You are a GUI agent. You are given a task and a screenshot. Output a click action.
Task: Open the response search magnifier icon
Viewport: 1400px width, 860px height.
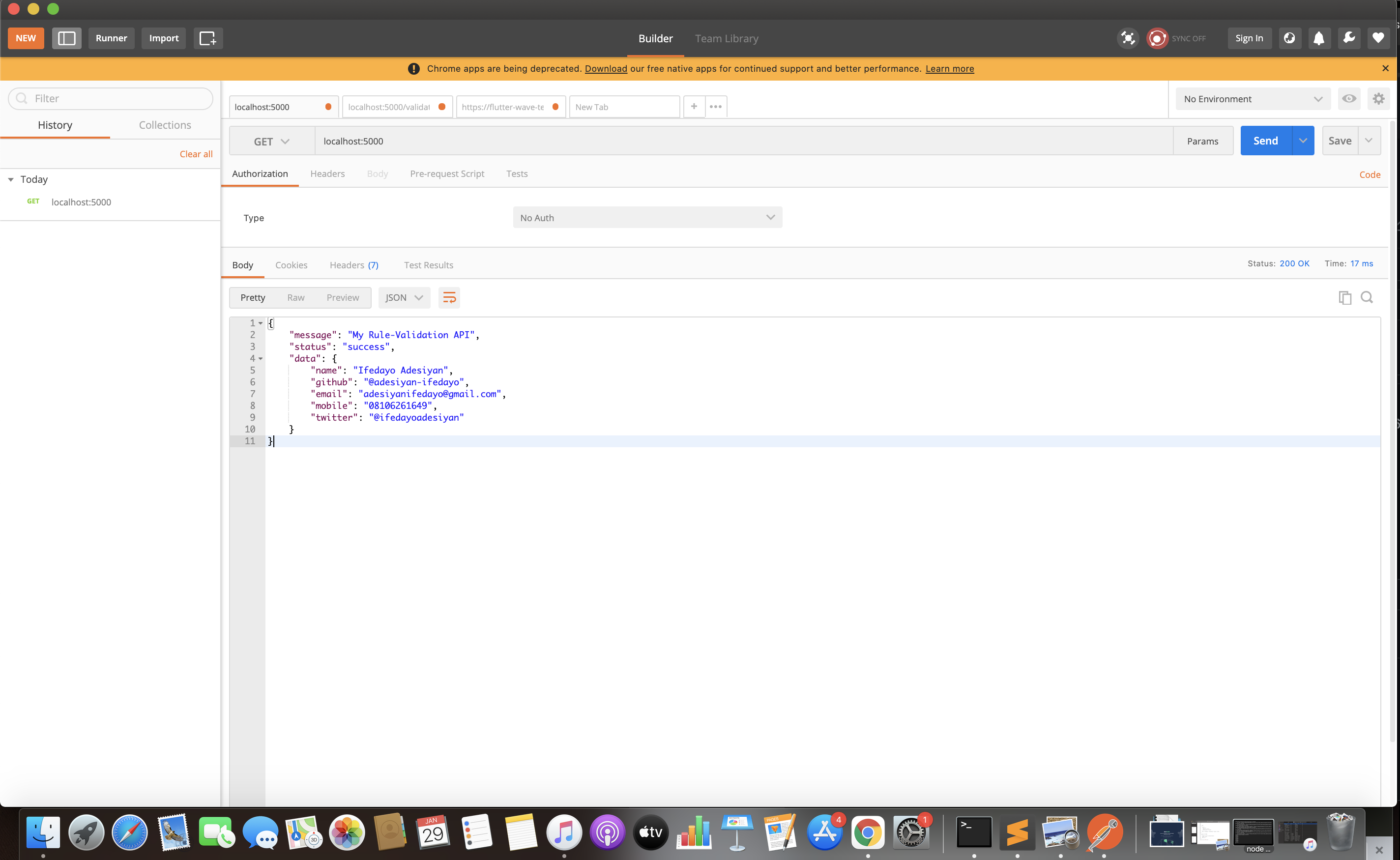click(x=1367, y=297)
